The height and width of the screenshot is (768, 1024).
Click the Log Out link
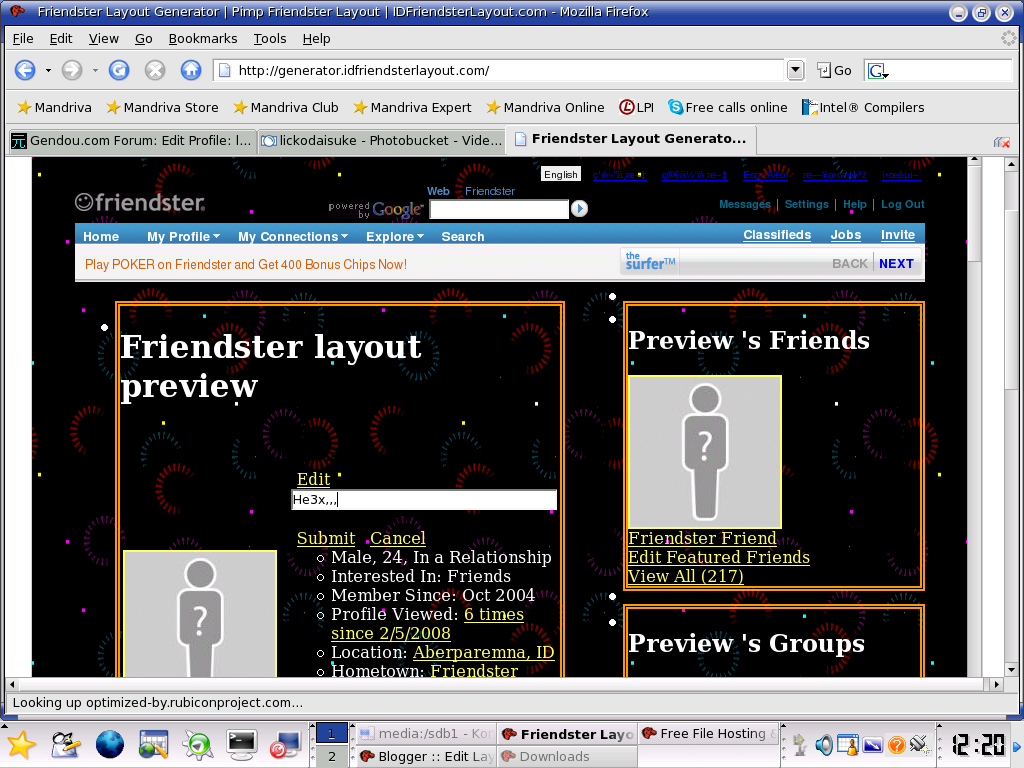click(903, 204)
